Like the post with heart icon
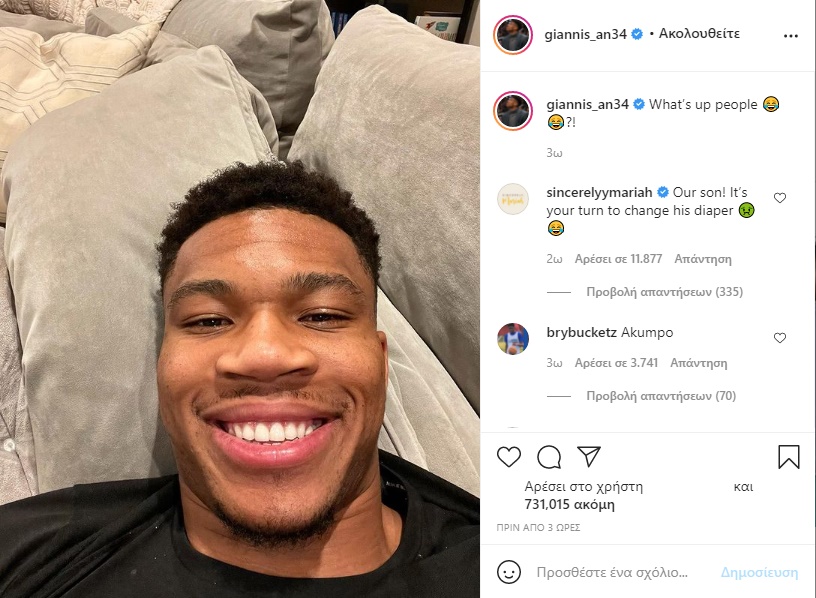This screenshot has height=598, width=816. (x=508, y=457)
